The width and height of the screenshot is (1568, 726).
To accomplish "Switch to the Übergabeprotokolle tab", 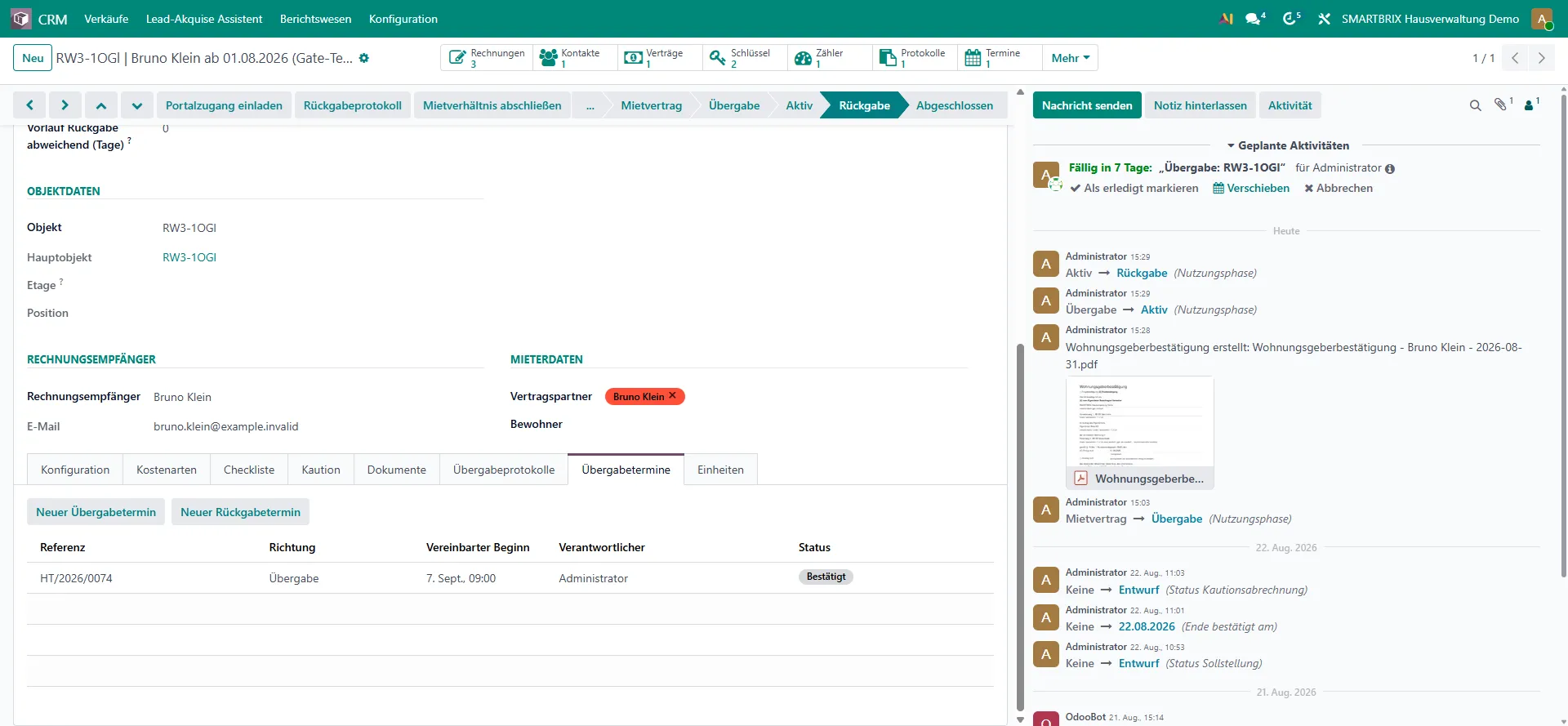I will (x=504, y=470).
